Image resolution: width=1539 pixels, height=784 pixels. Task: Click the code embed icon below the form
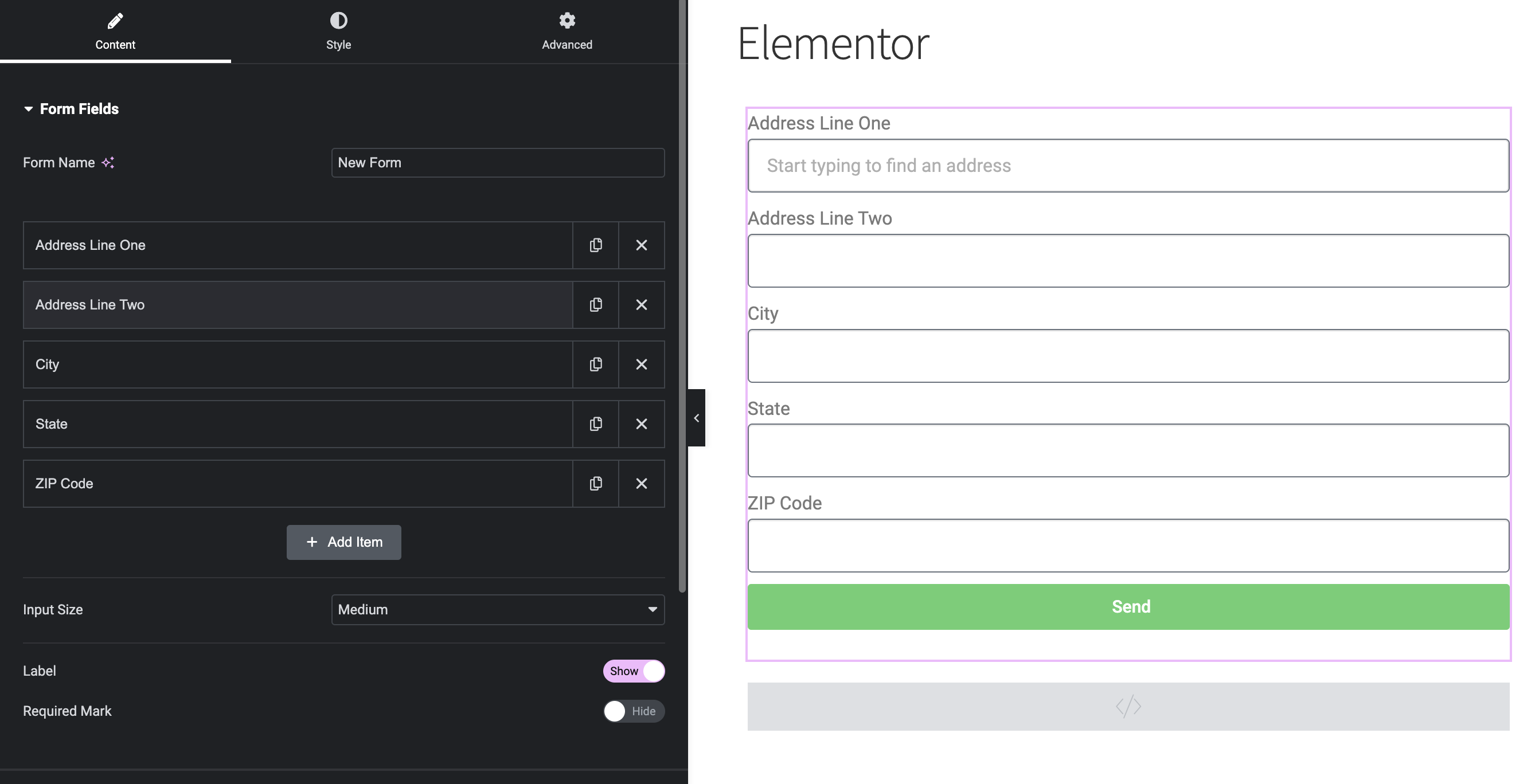tap(1128, 707)
